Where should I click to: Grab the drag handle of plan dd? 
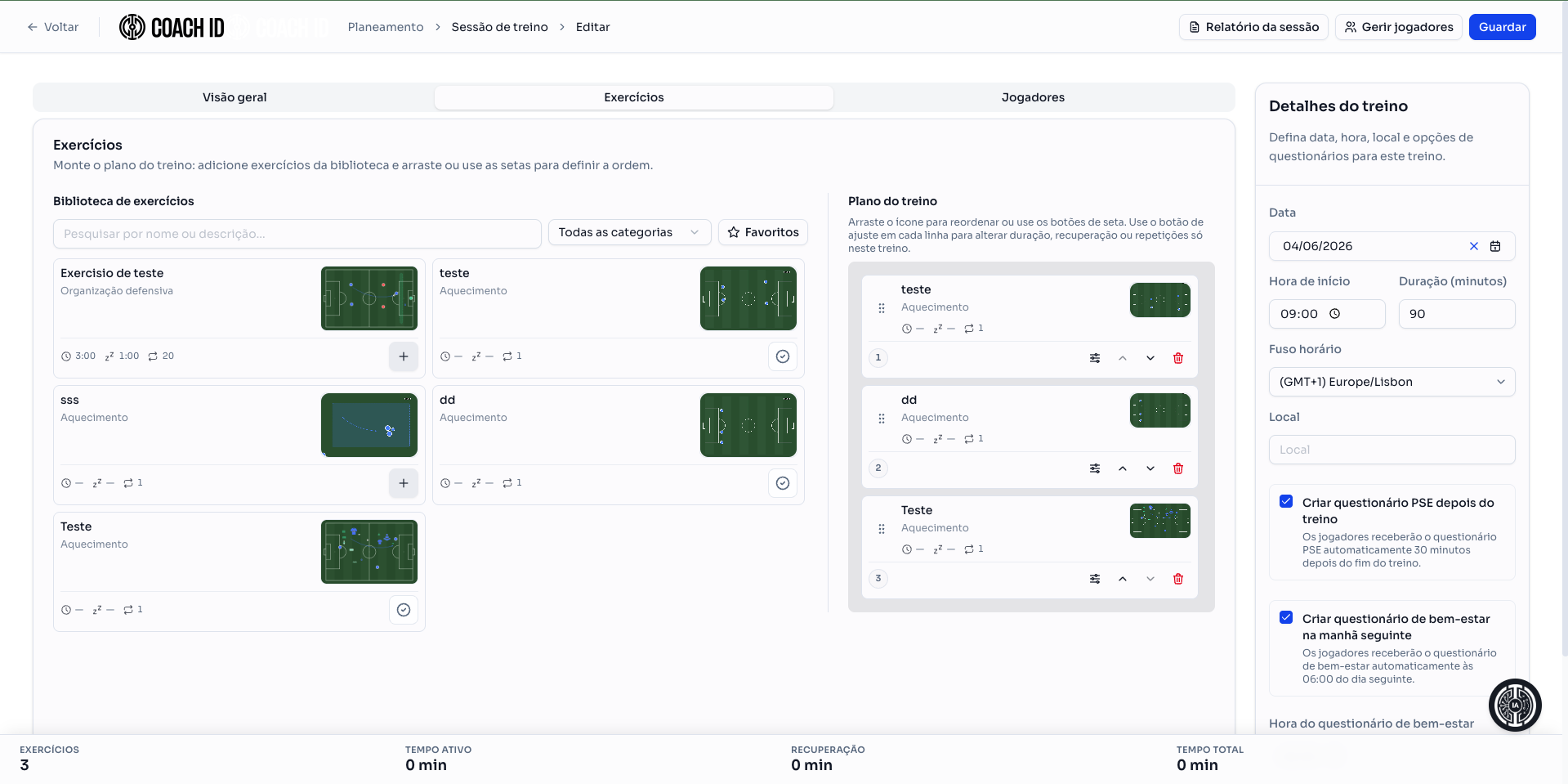point(882,419)
